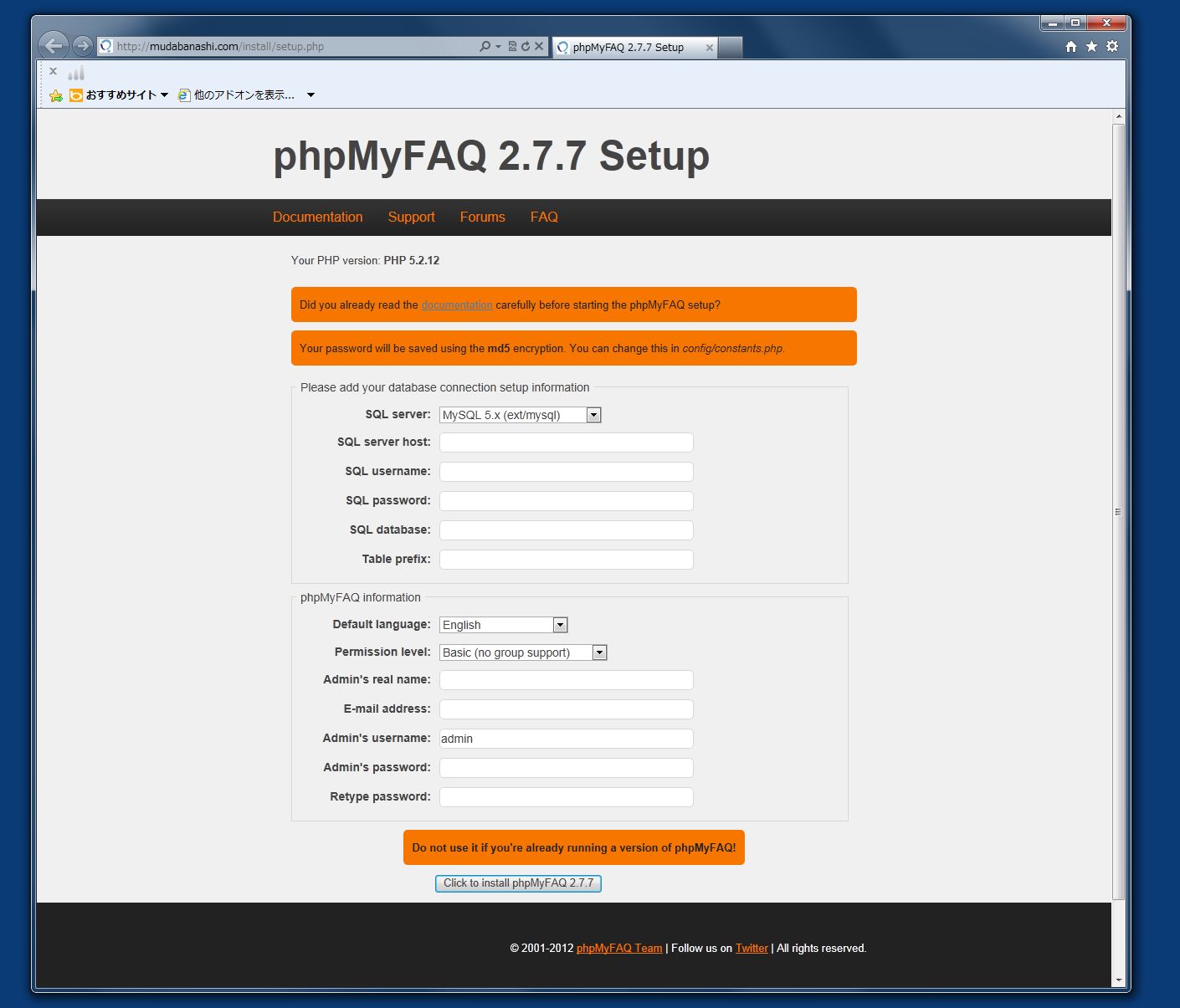Close the toolbar with the small X

pyautogui.click(x=53, y=71)
